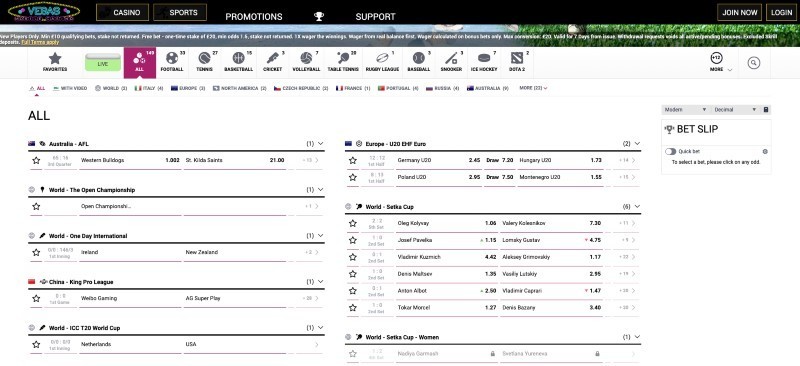Filter events With Video
This screenshot has height=366, width=800.
(x=70, y=88)
